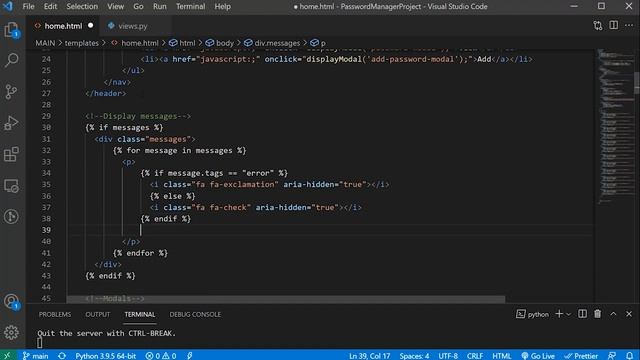The height and width of the screenshot is (360, 640).
Task: Close the terminal panel
Action: pos(629,314)
